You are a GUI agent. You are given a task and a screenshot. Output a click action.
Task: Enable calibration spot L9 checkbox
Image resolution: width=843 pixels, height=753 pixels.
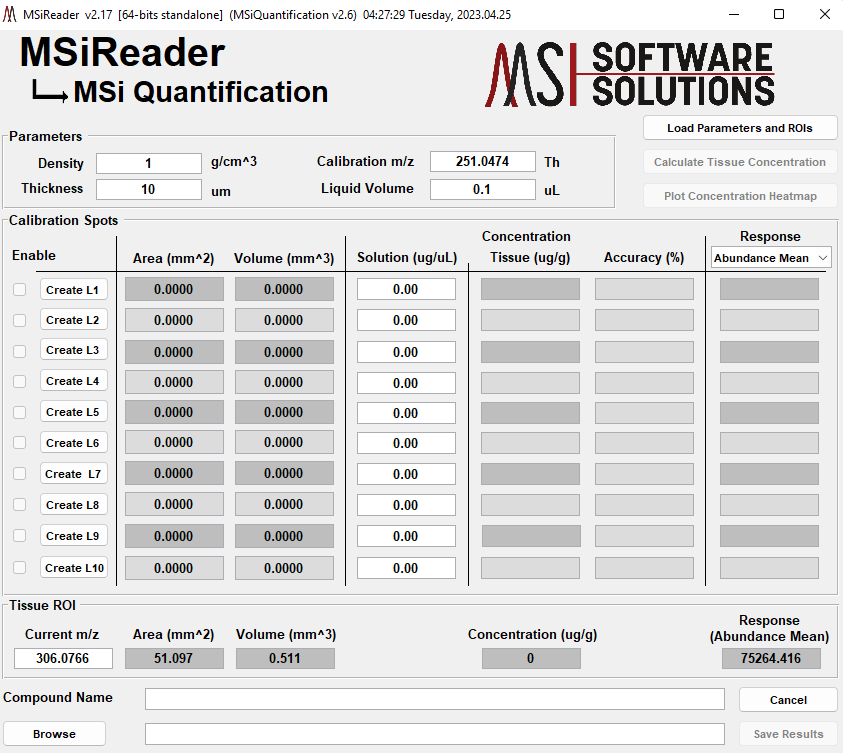(x=20, y=536)
